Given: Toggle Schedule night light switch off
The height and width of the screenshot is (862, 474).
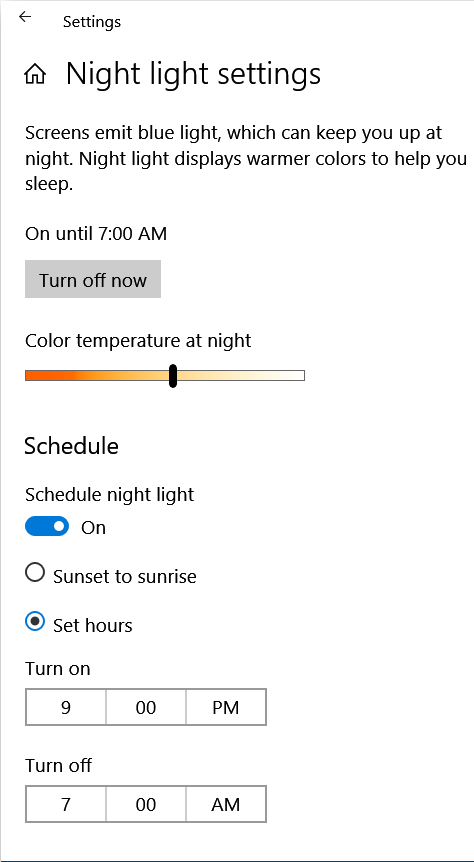Looking at the screenshot, I should point(47,527).
